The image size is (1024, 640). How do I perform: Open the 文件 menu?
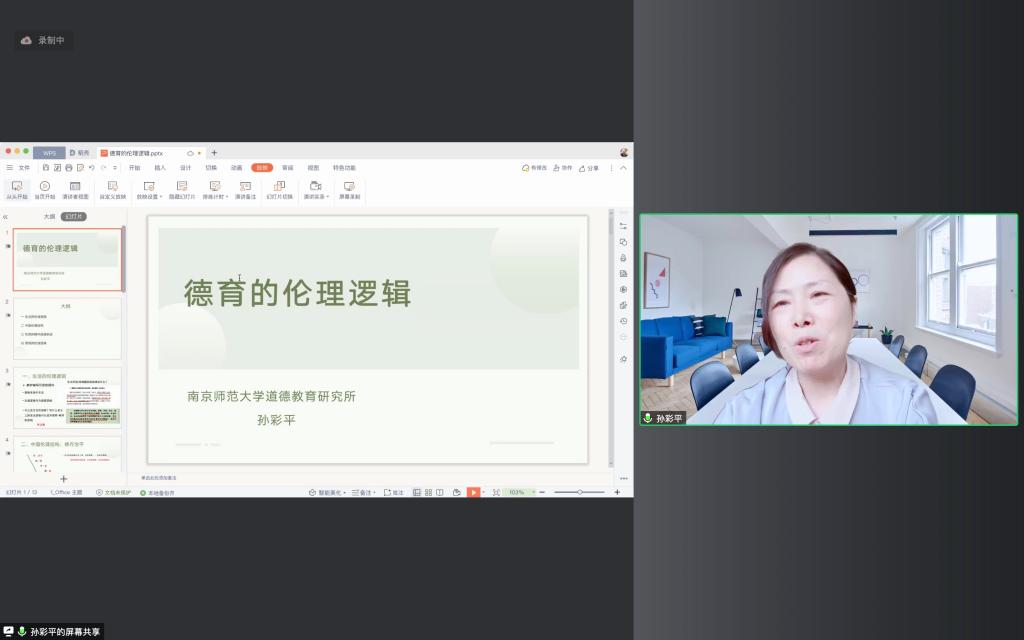click(x=23, y=168)
